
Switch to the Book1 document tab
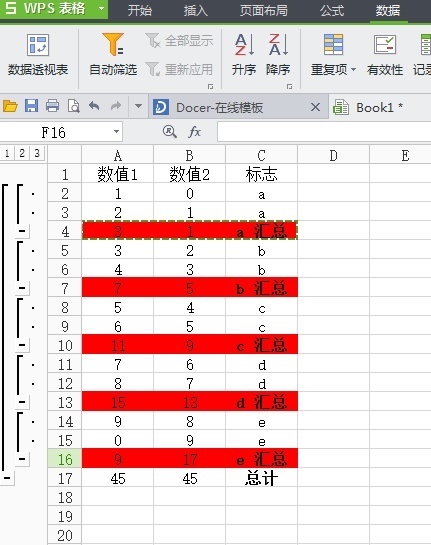pyautogui.click(x=380, y=107)
